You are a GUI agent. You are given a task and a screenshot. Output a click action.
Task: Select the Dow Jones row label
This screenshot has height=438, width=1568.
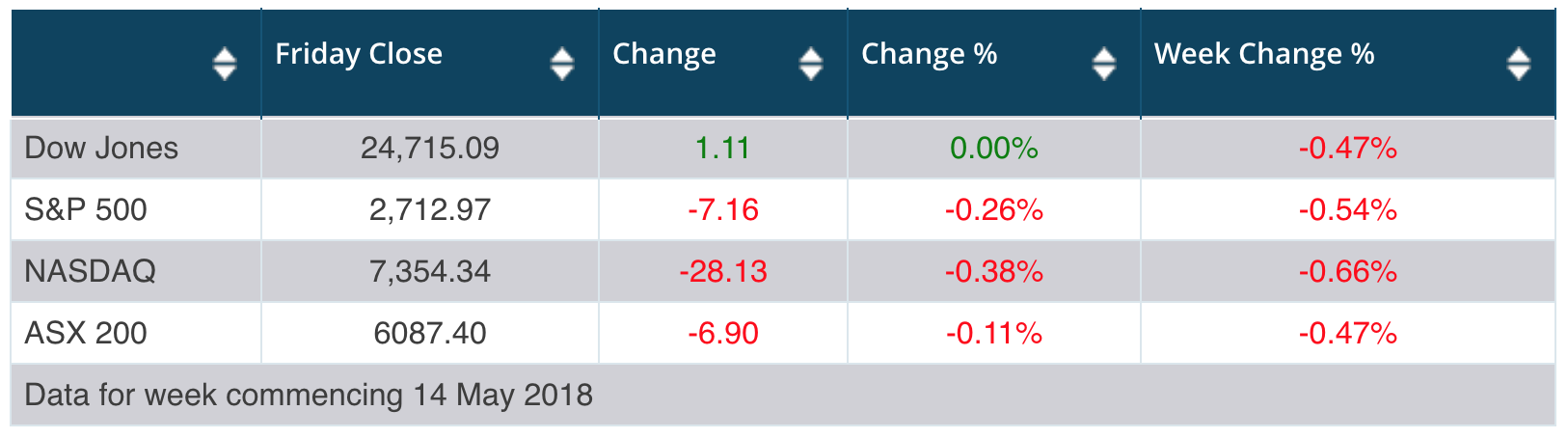pyautogui.click(x=101, y=148)
